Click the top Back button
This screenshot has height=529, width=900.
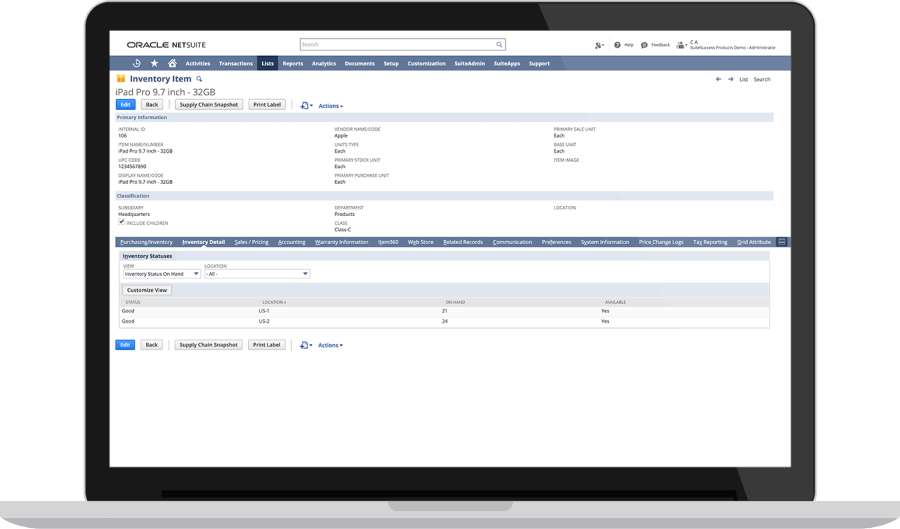pos(152,104)
